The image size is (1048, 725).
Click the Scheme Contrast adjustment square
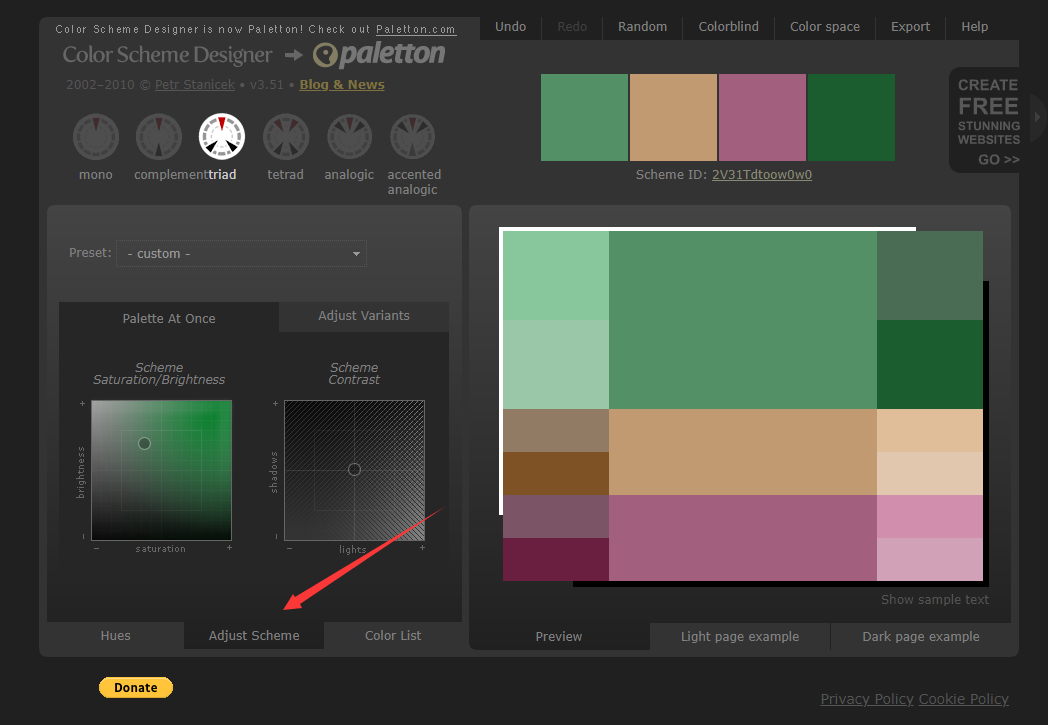tap(354, 470)
